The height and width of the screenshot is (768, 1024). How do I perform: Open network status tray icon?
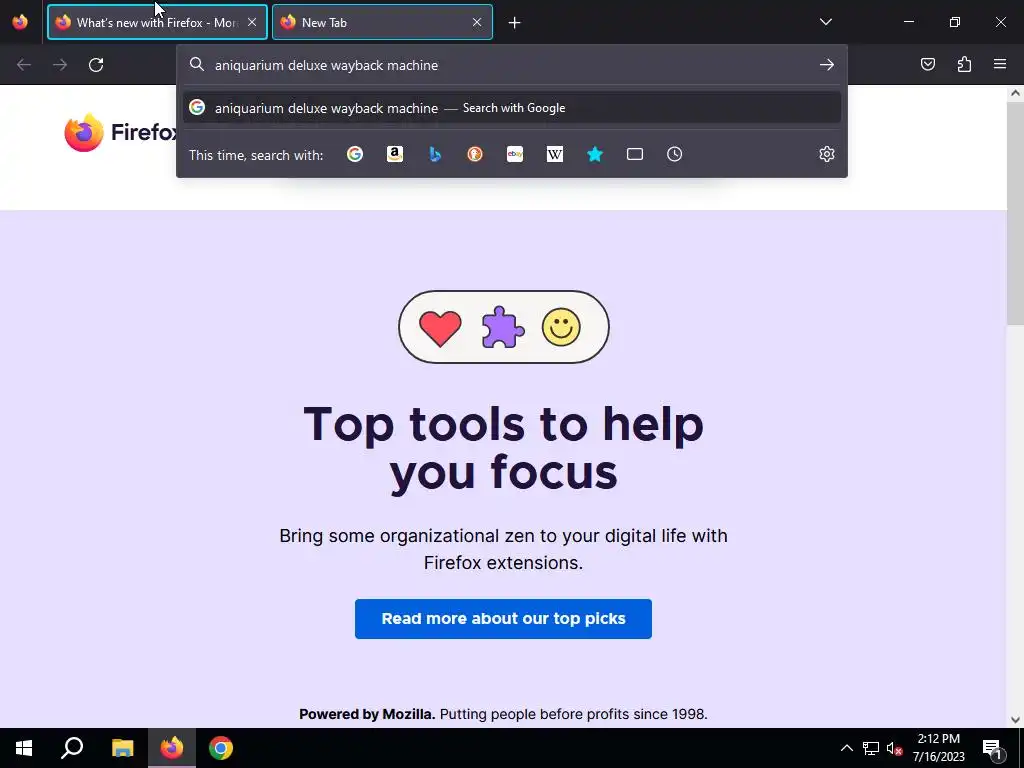point(871,748)
